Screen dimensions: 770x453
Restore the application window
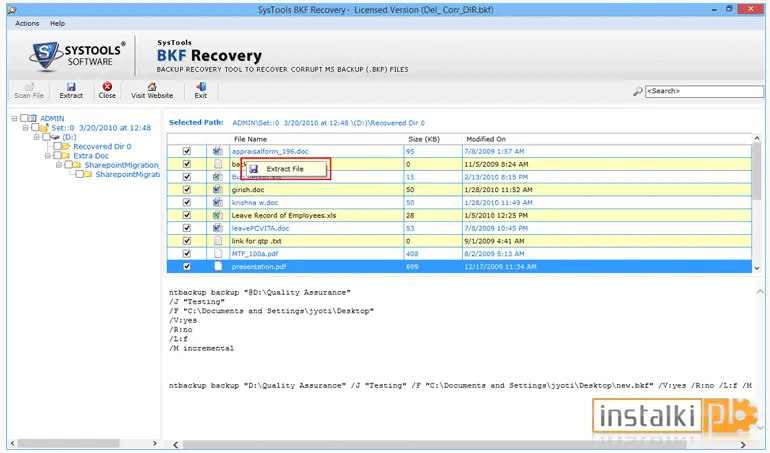pyautogui.click(x=729, y=9)
